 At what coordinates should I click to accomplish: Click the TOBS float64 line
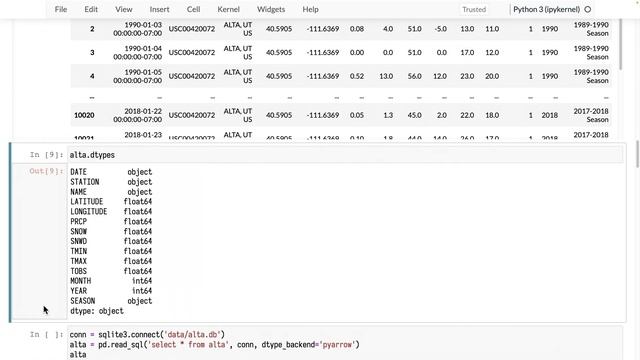coord(111,271)
